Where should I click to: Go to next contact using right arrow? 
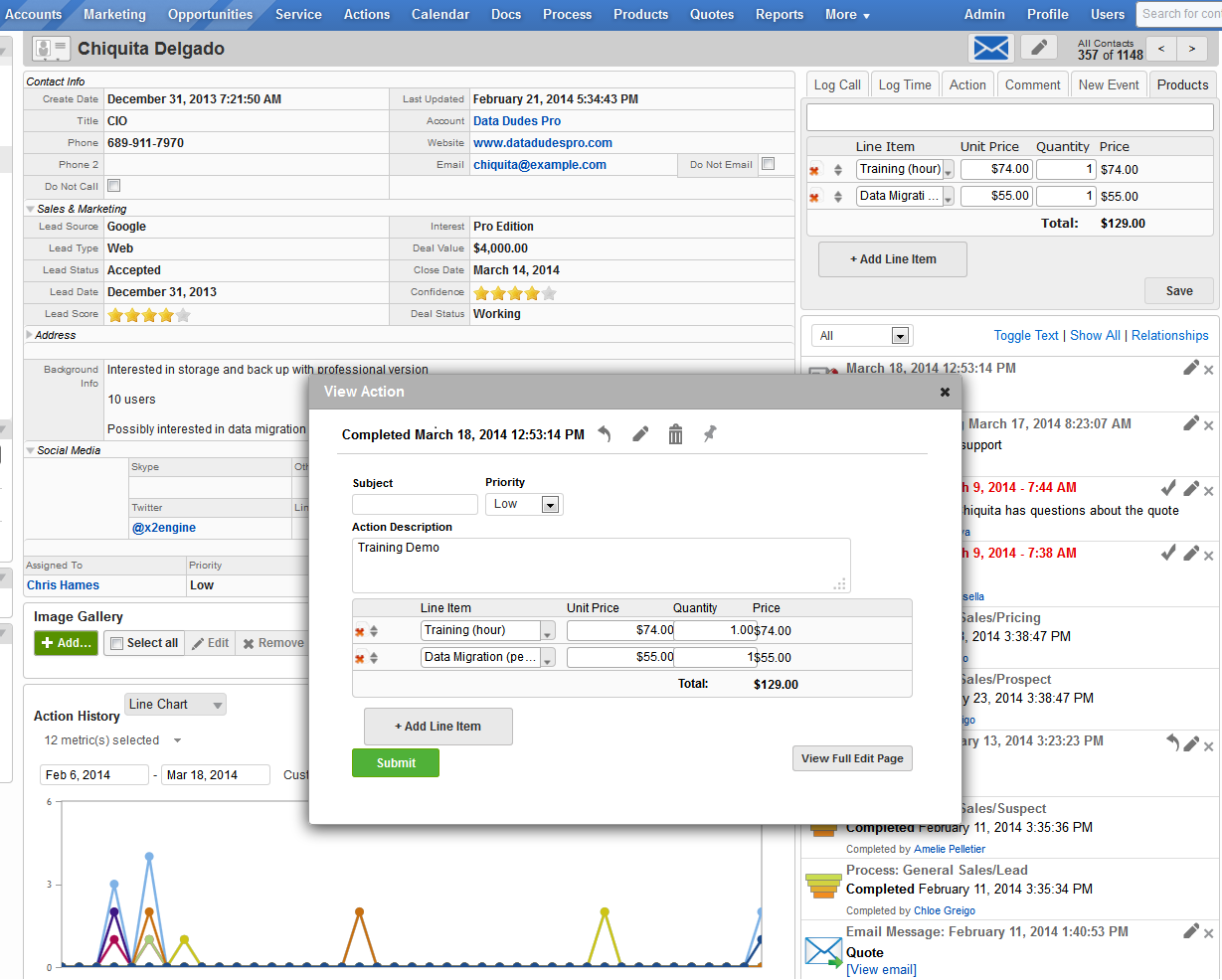[x=1190, y=48]
